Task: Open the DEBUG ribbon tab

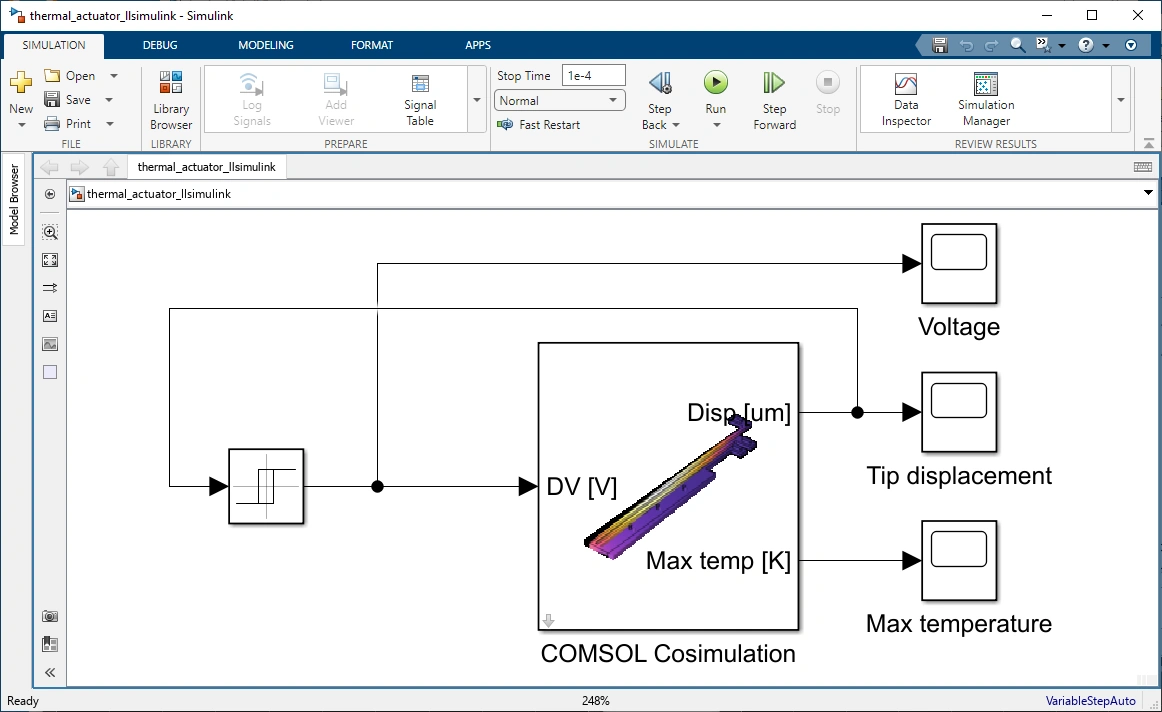Action: [x=160, y=45]
